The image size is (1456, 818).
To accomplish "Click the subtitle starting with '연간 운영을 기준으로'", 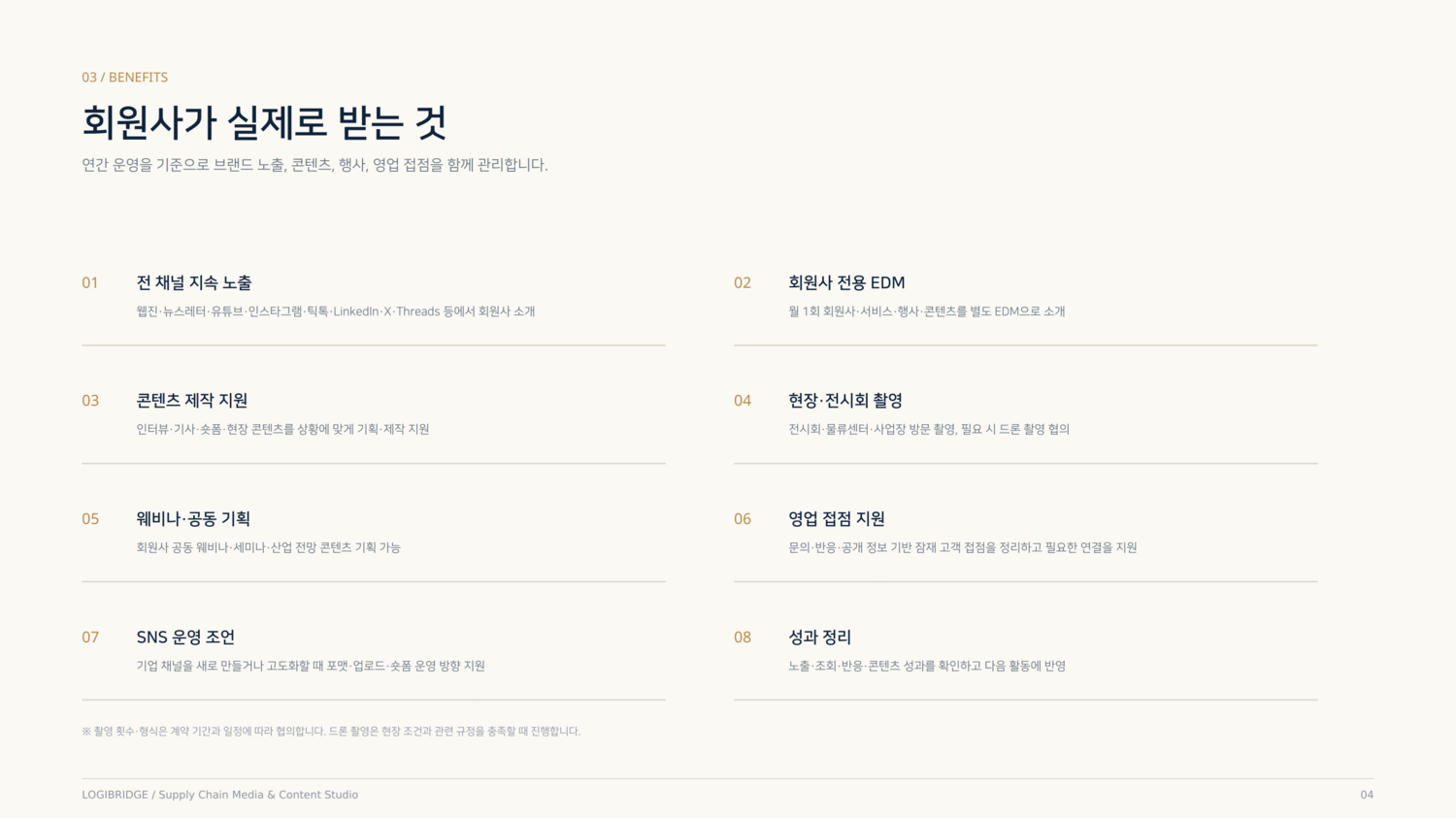I will pyautogui.click(x=314, y=165).
